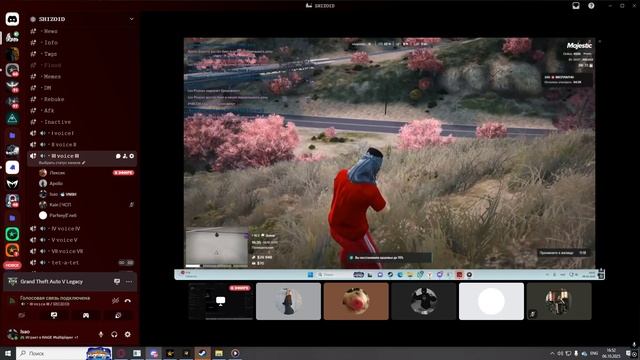Image resolution: width=640 pixels, height=360 pixels.
Task: Toggle noise suppression in voice panel
Action: click(116, 300)
